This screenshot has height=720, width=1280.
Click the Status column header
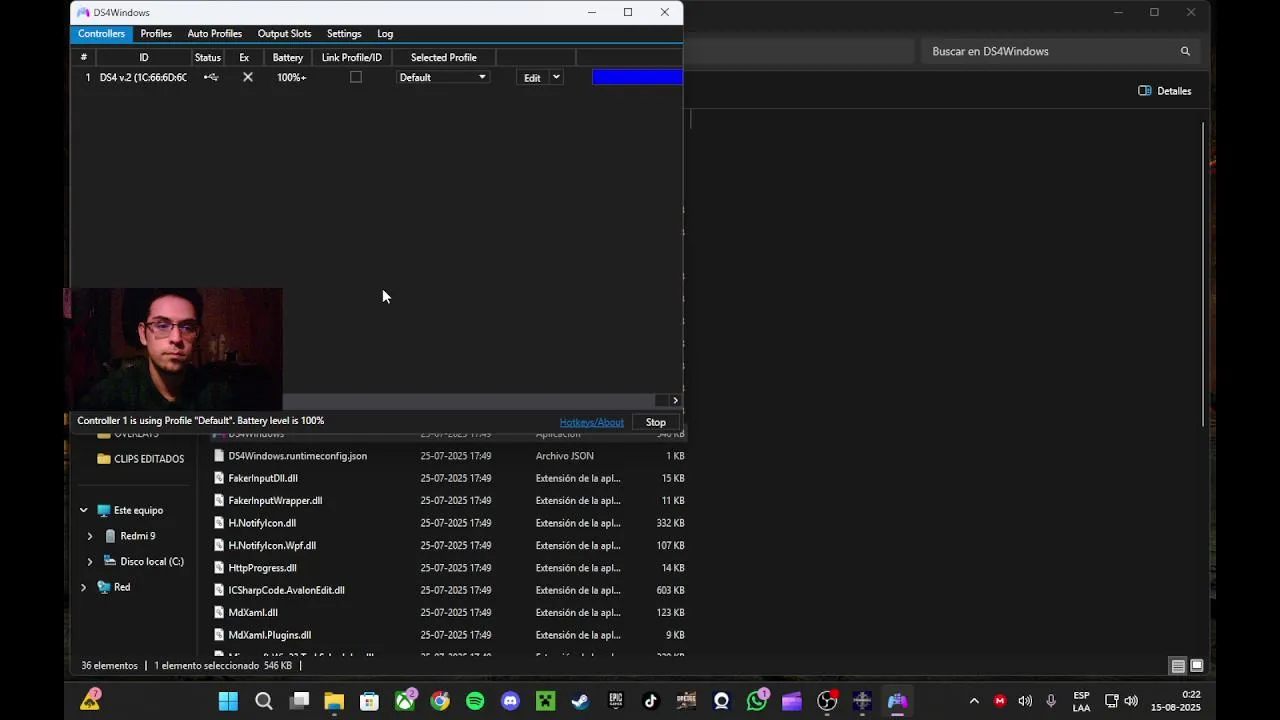click(208, 57)
